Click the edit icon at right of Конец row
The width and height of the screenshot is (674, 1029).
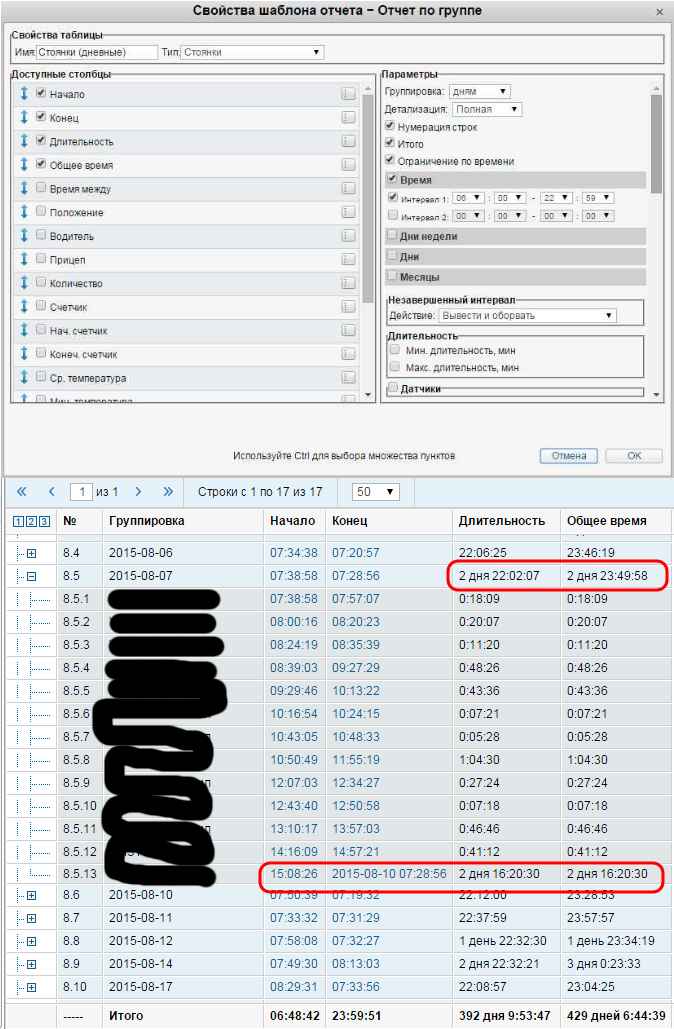(348, 117)
